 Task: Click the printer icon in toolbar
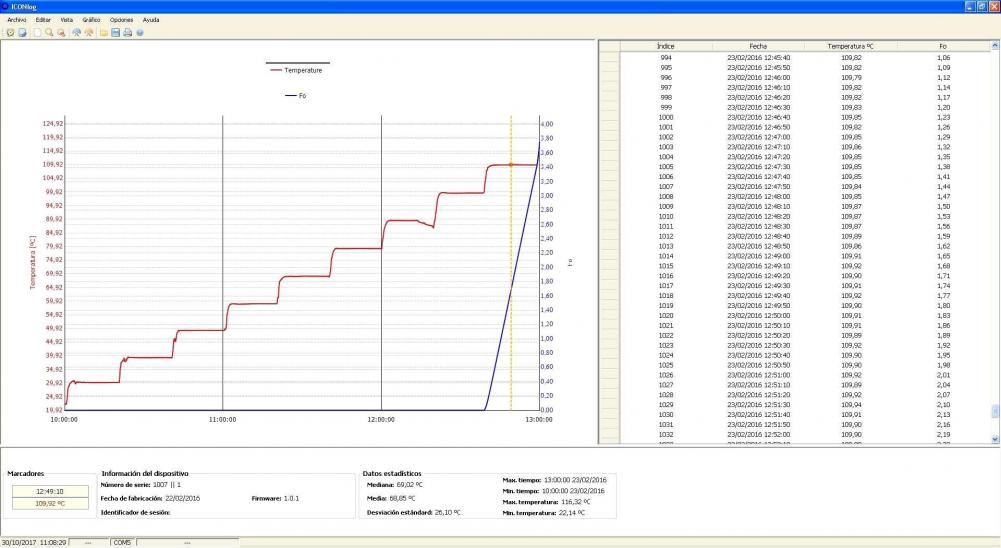pyautogui.click(x=127, y=32)
